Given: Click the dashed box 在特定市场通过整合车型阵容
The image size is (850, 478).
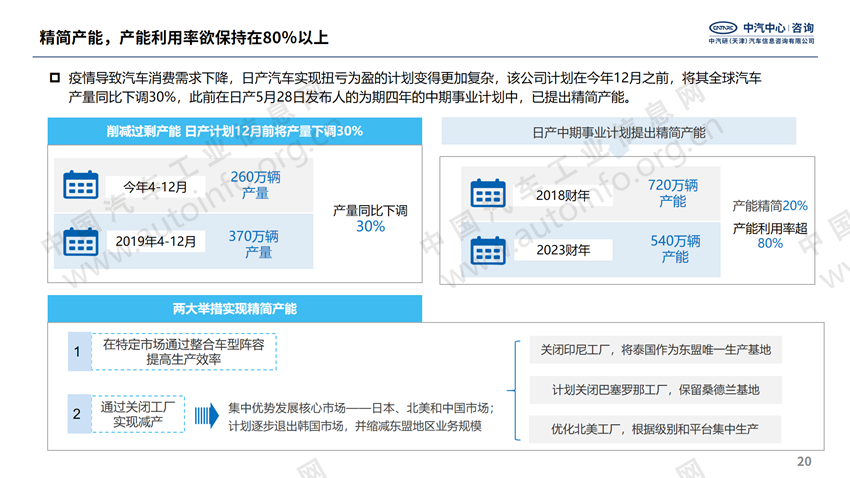Looking at the screenshot, I should point(184,352).
